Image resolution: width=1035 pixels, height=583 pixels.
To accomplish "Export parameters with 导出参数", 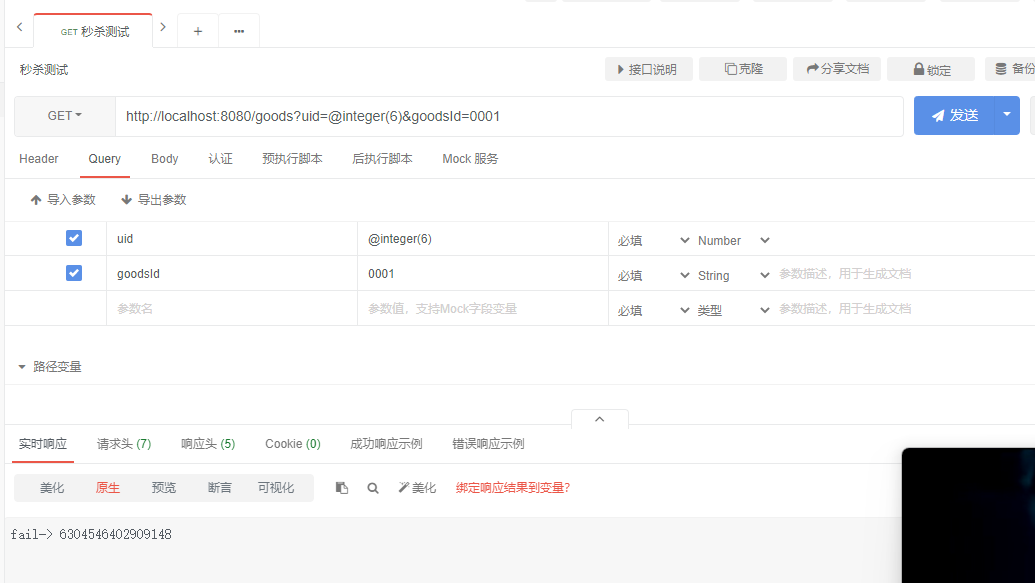I will coord(154,199).
